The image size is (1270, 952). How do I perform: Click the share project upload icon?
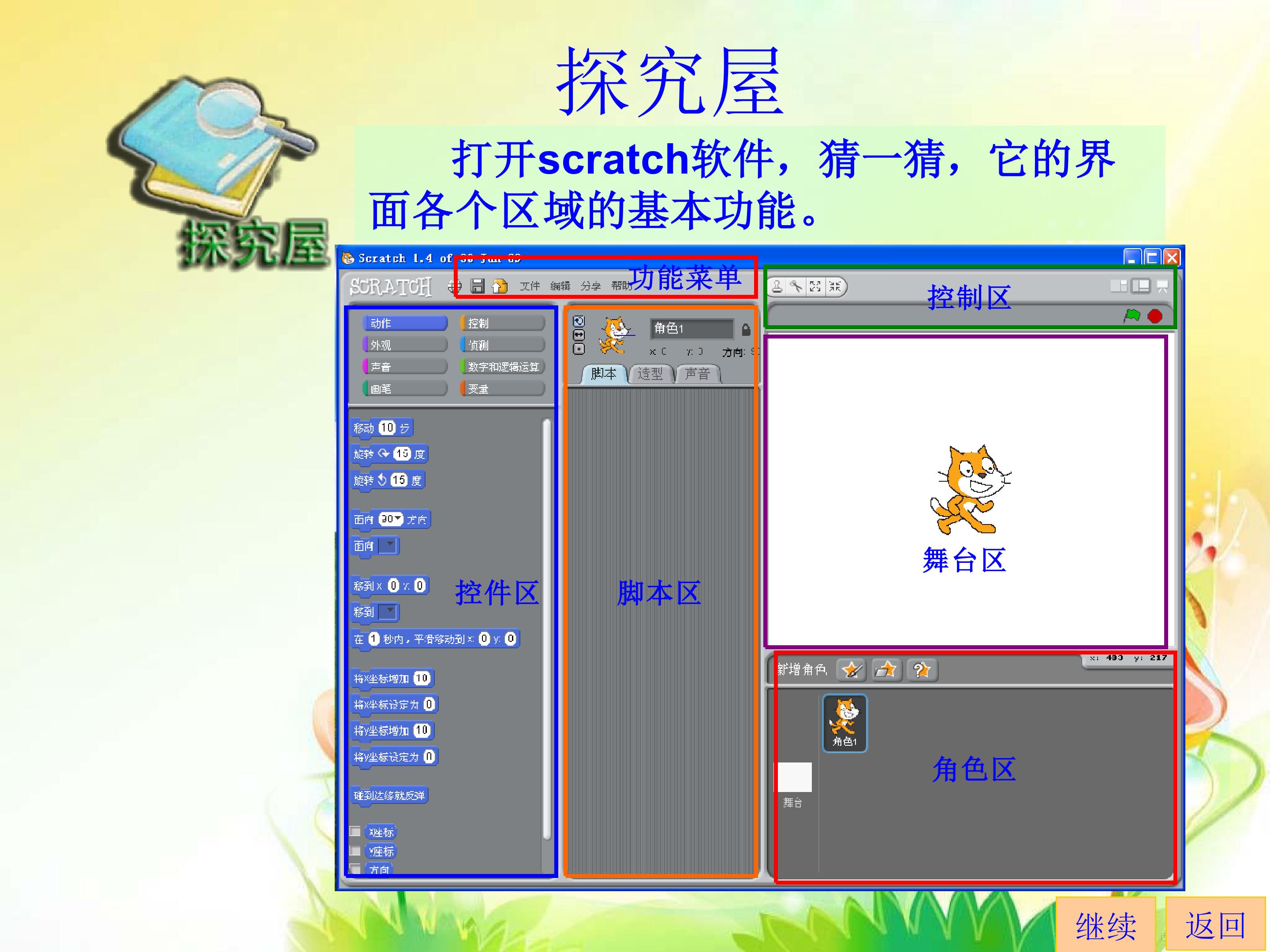pyautogui.click(x=500, y=286)
